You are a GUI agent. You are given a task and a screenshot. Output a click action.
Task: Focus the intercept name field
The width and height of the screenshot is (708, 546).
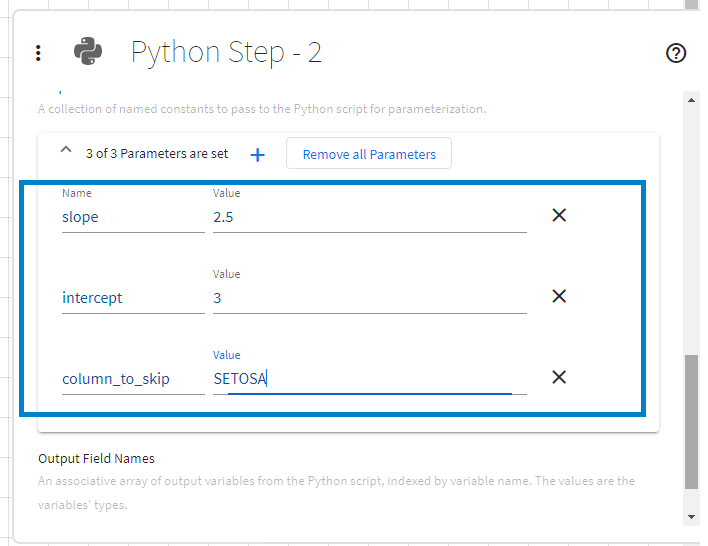point(132,298)
